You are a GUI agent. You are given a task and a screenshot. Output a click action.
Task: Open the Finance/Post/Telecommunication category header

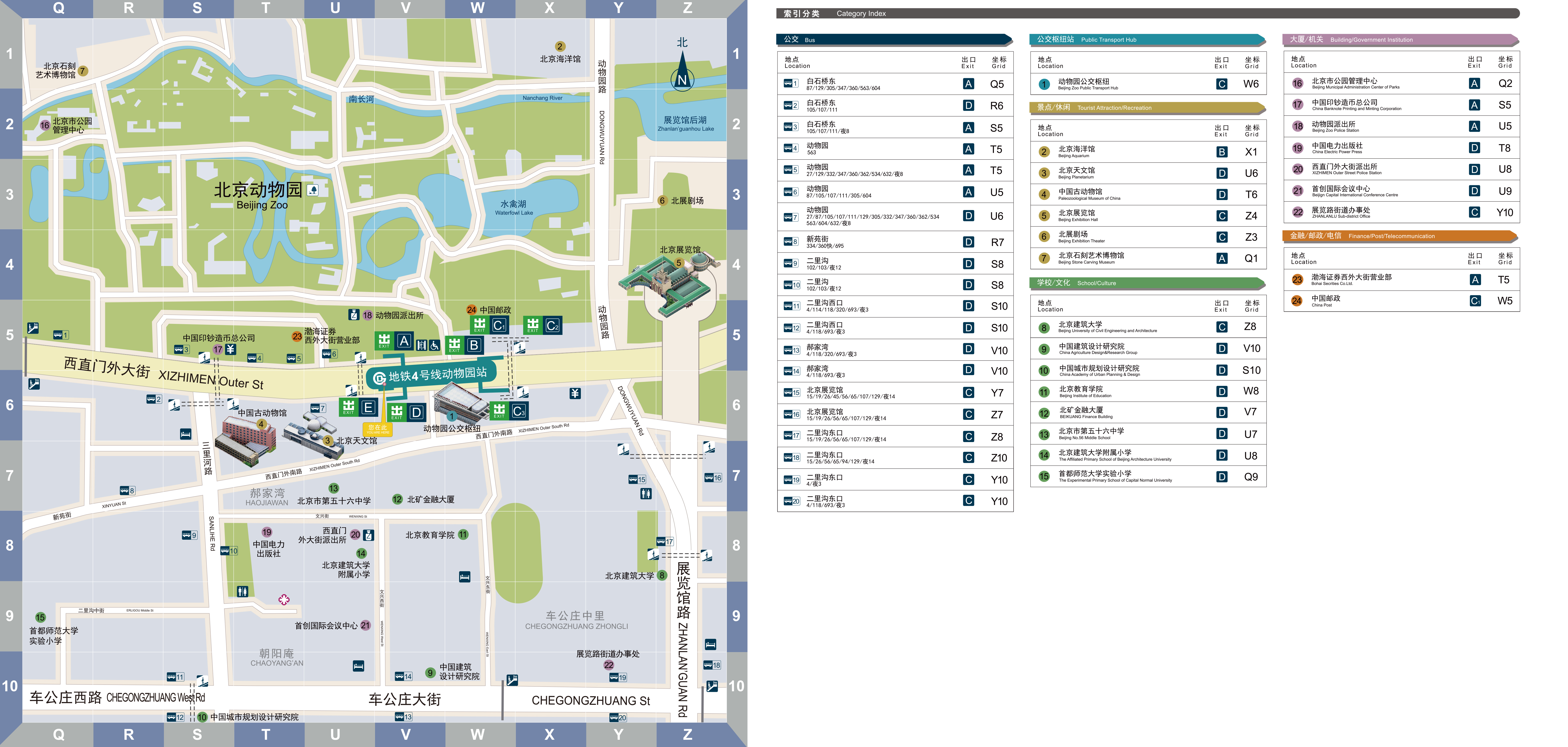tap(1401, 236)
